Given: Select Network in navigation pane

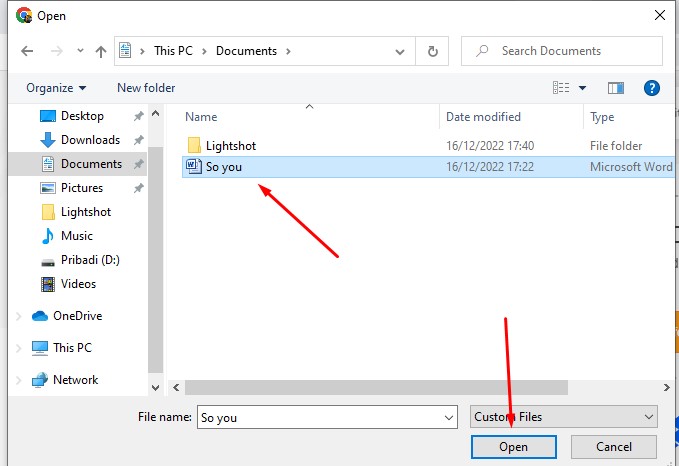Looking at the screenshot, I should click(x=75, y=380).
